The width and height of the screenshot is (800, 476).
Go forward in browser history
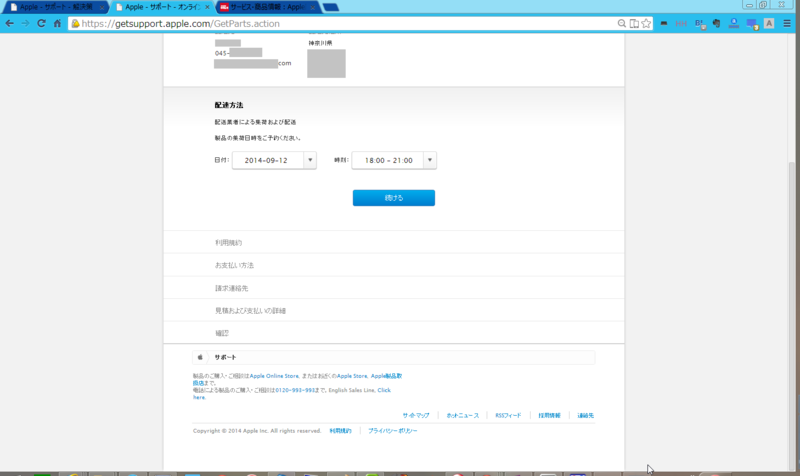tap(25, 23)
